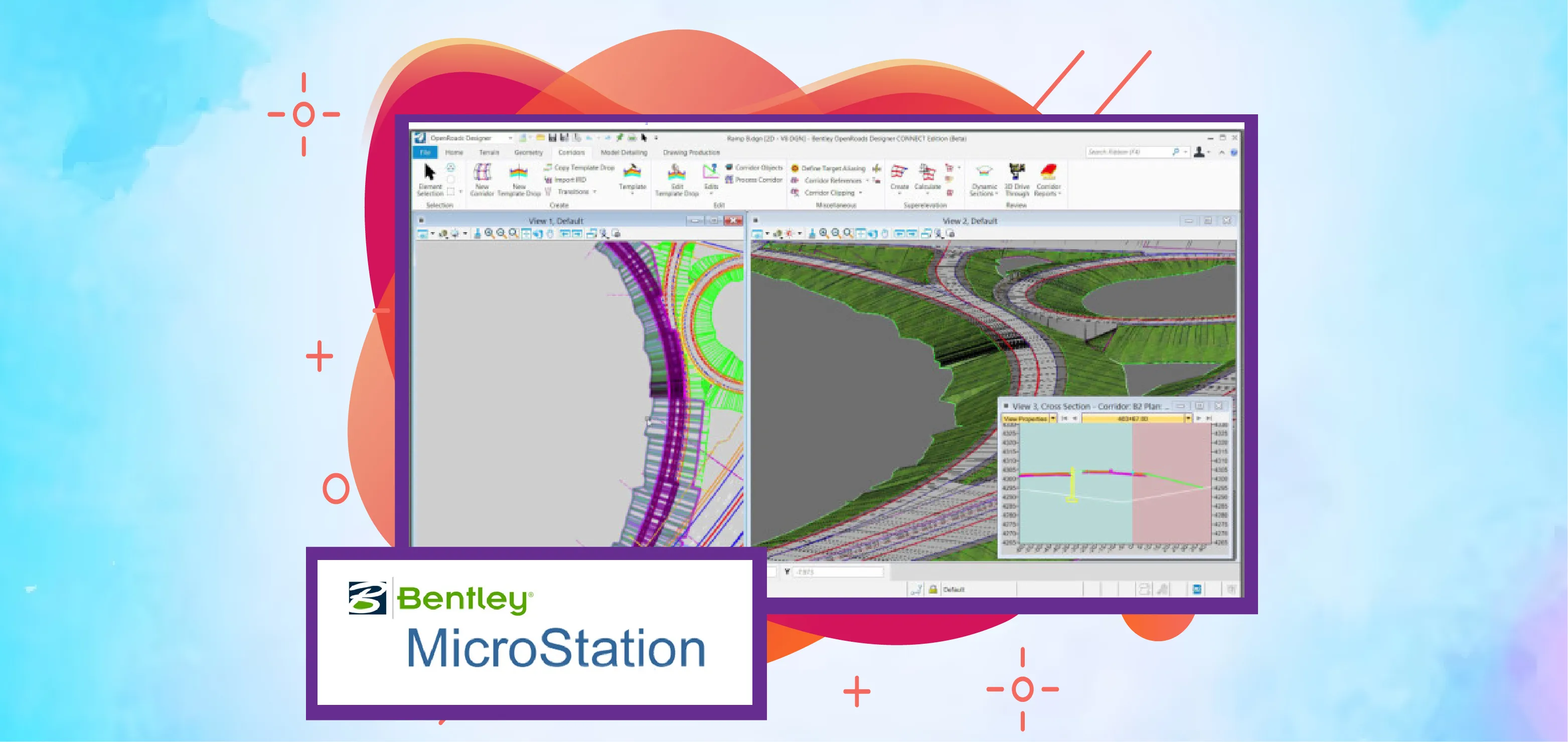Switch to the Corridors ribbon tab
1568x742 pixels.
[571, 152]
